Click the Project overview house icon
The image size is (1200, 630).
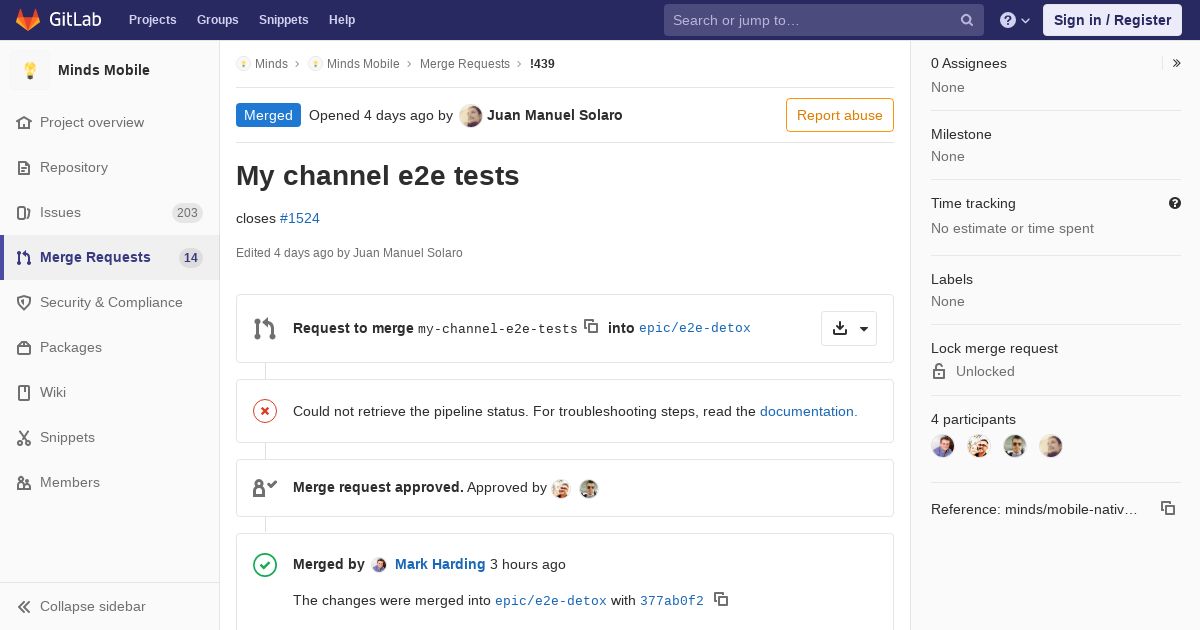click(x=24, y=122)
